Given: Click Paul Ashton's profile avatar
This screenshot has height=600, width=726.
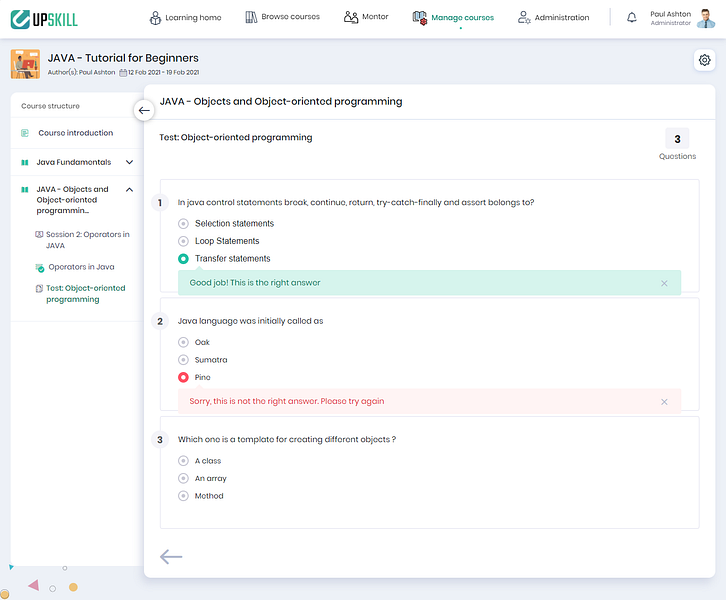Looking at the screenshot, I should pos(705,19).
